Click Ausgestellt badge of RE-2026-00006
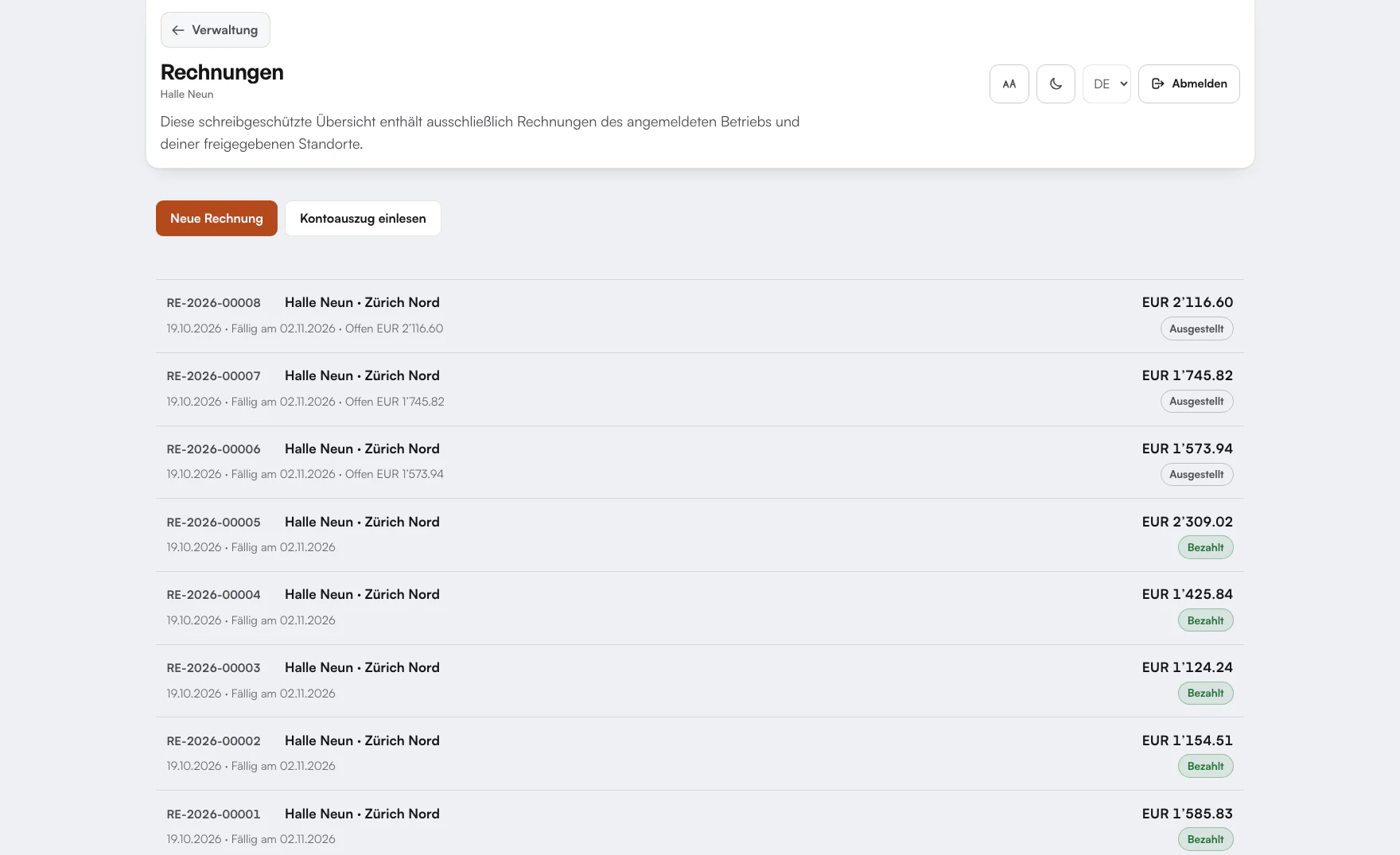 1196,475
